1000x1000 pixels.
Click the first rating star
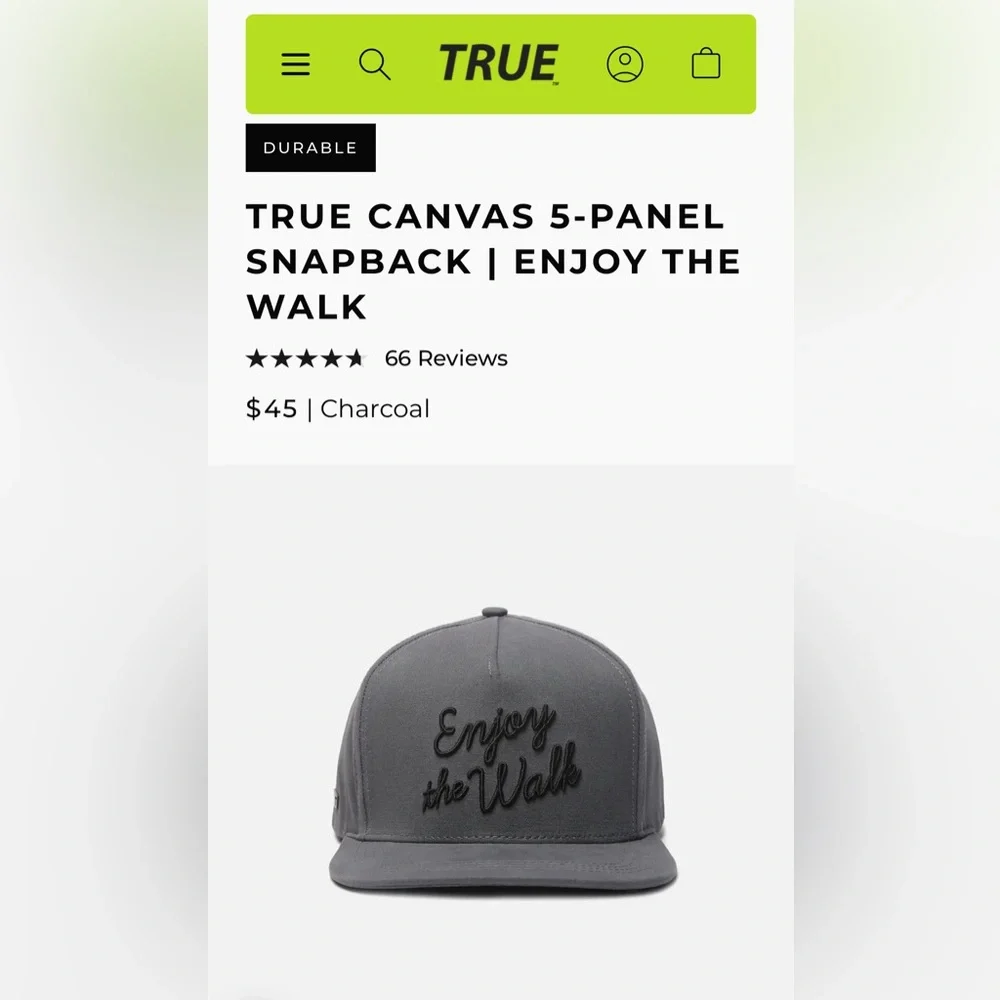[x=256, y=358]
